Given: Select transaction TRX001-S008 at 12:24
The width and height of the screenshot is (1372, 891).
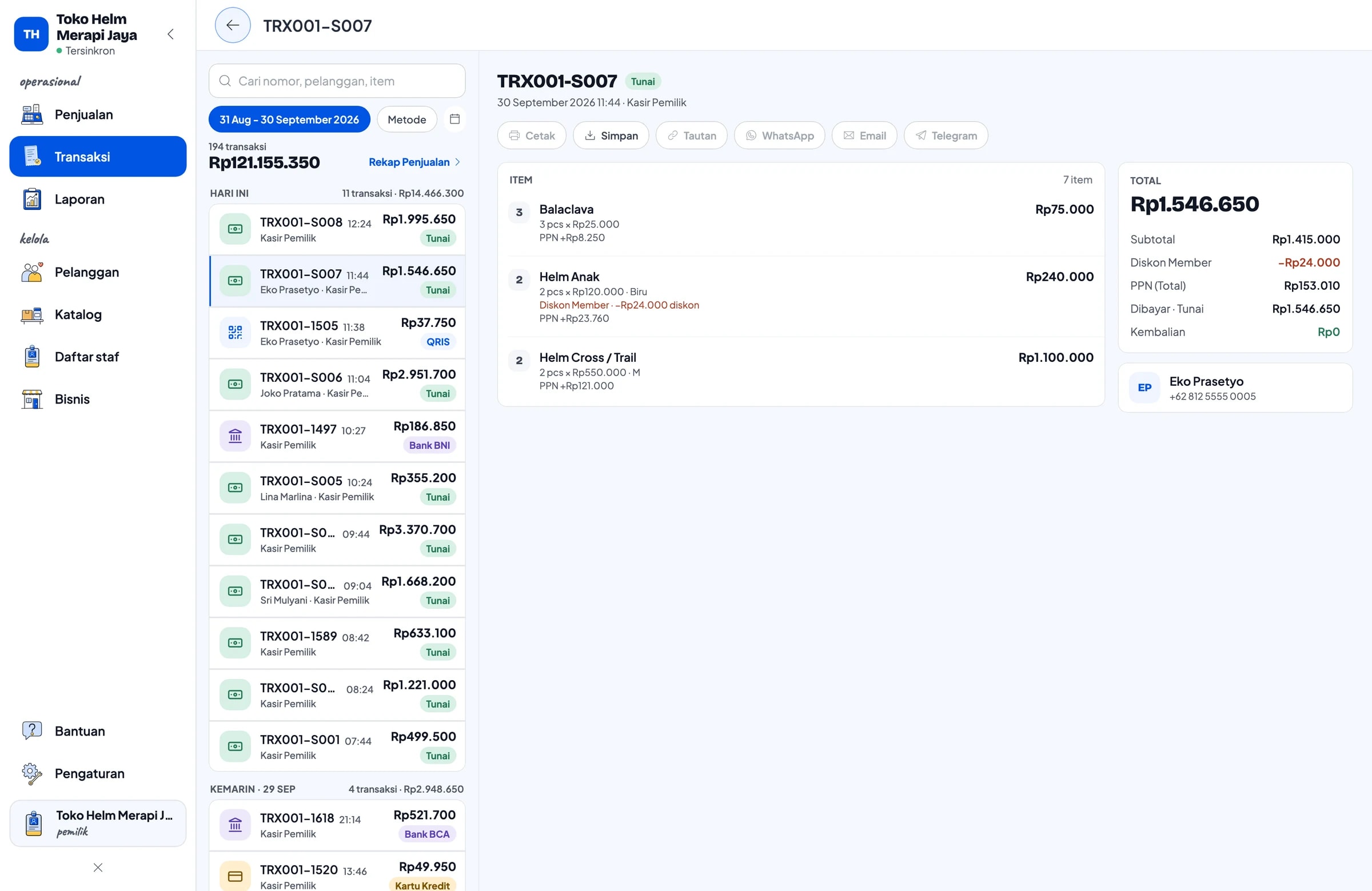Looking at the screenshot, I should [x=337, y=229].
